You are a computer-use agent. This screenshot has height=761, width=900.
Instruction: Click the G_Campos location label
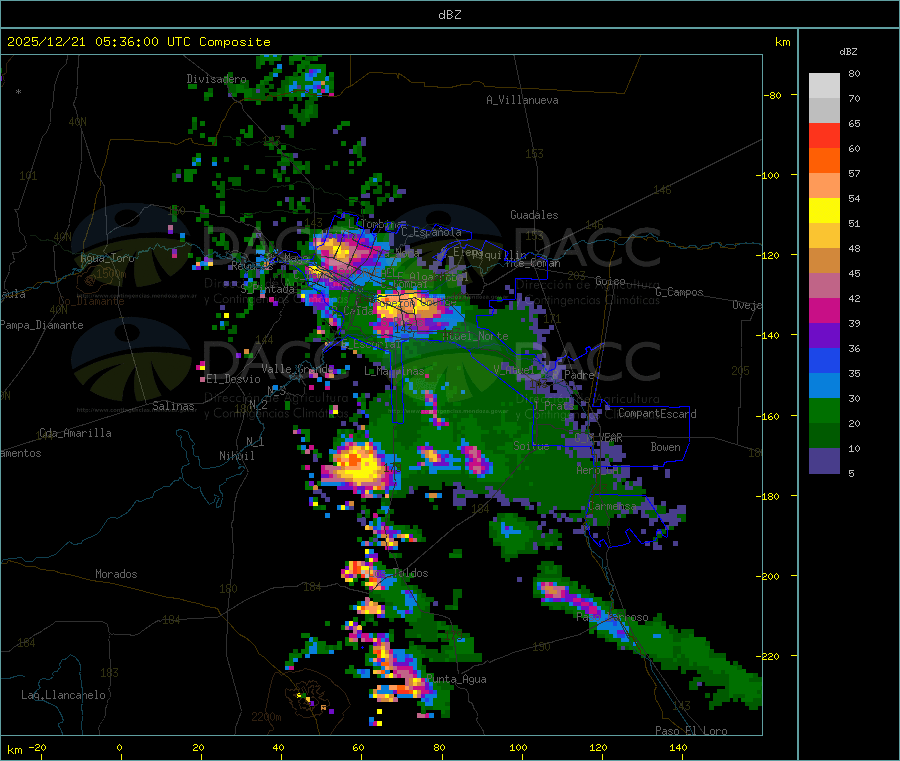[680, 292]
